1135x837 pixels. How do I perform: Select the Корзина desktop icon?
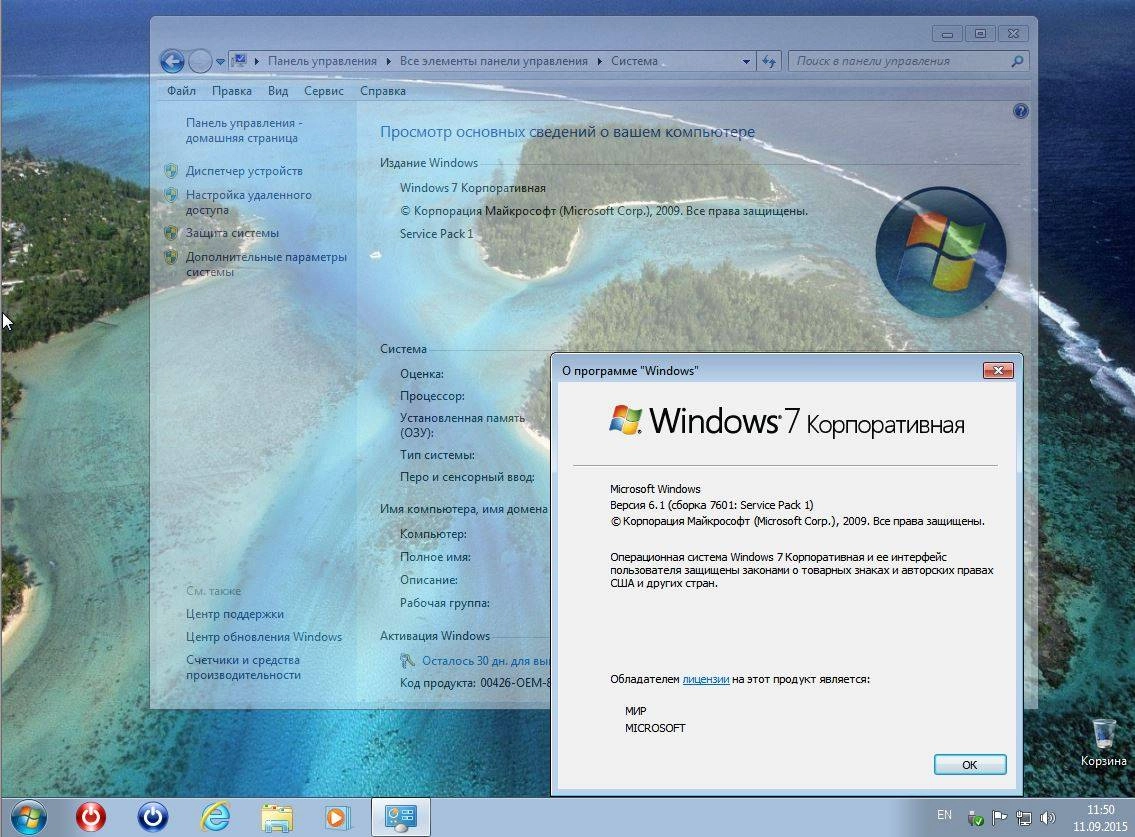[x=1103, y=742]
